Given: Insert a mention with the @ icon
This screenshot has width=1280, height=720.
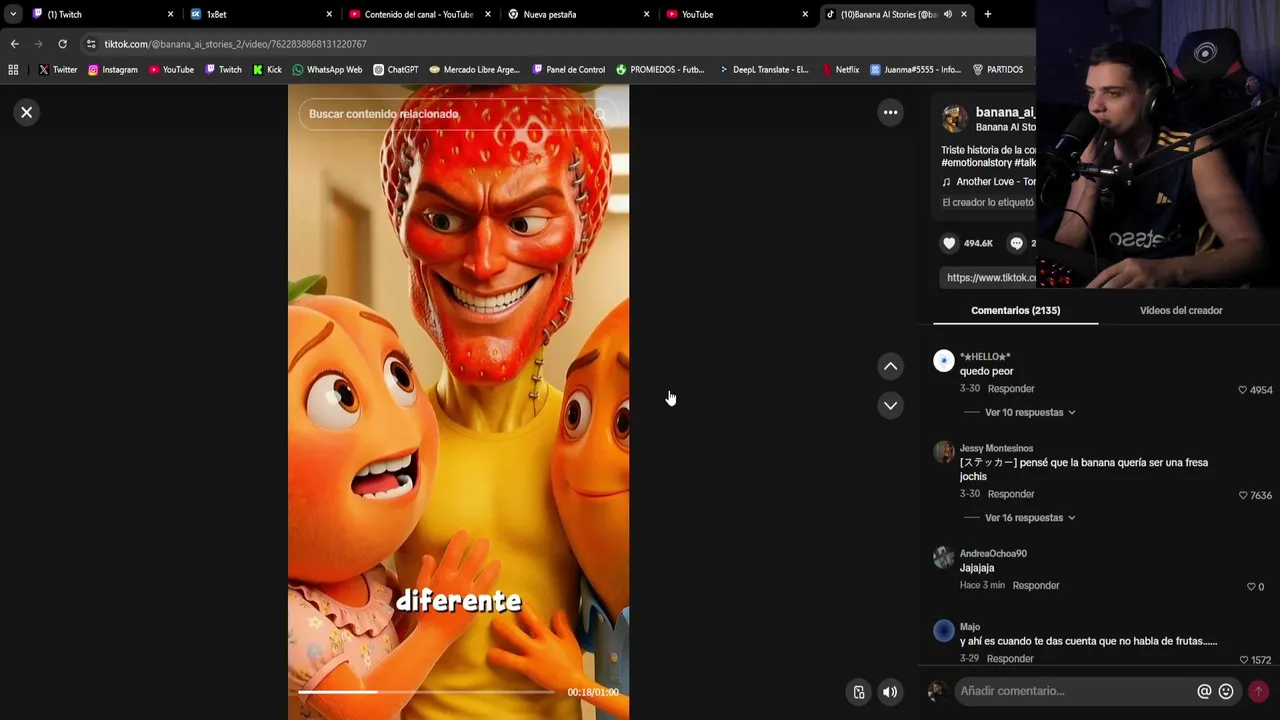Looking at the screenshot, I should pos(1204,691).
